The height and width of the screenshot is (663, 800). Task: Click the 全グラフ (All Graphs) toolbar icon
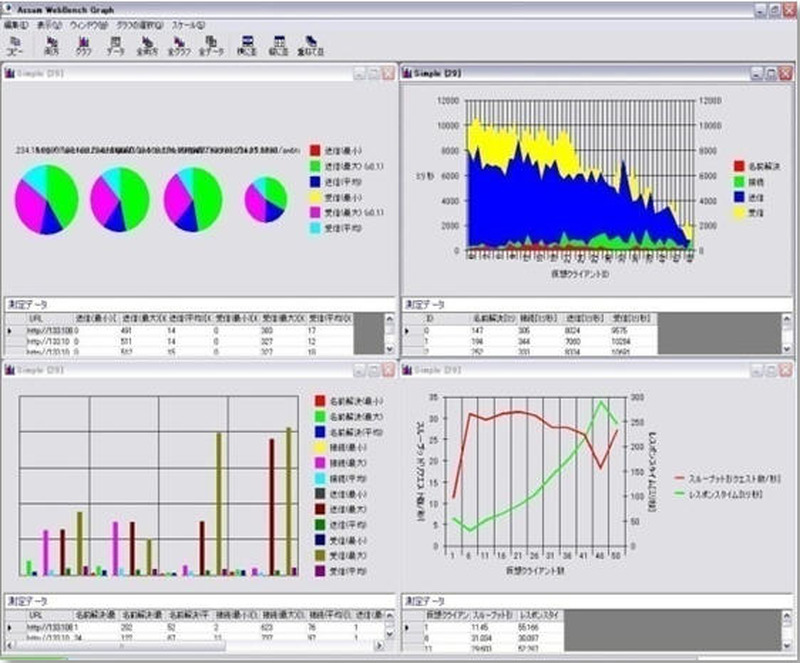181,44
